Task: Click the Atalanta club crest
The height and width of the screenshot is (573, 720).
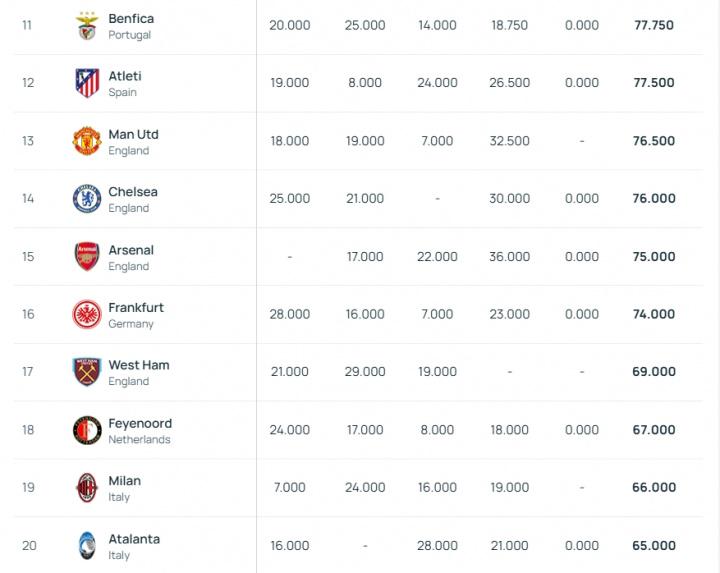Action: (x=87, y=546)
